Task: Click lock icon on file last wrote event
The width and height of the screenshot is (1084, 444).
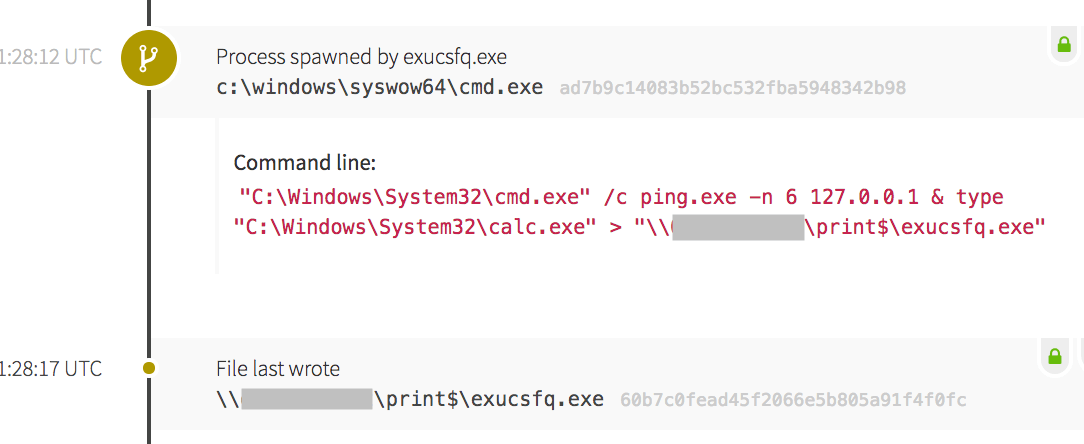Action: click(1054, 355)
